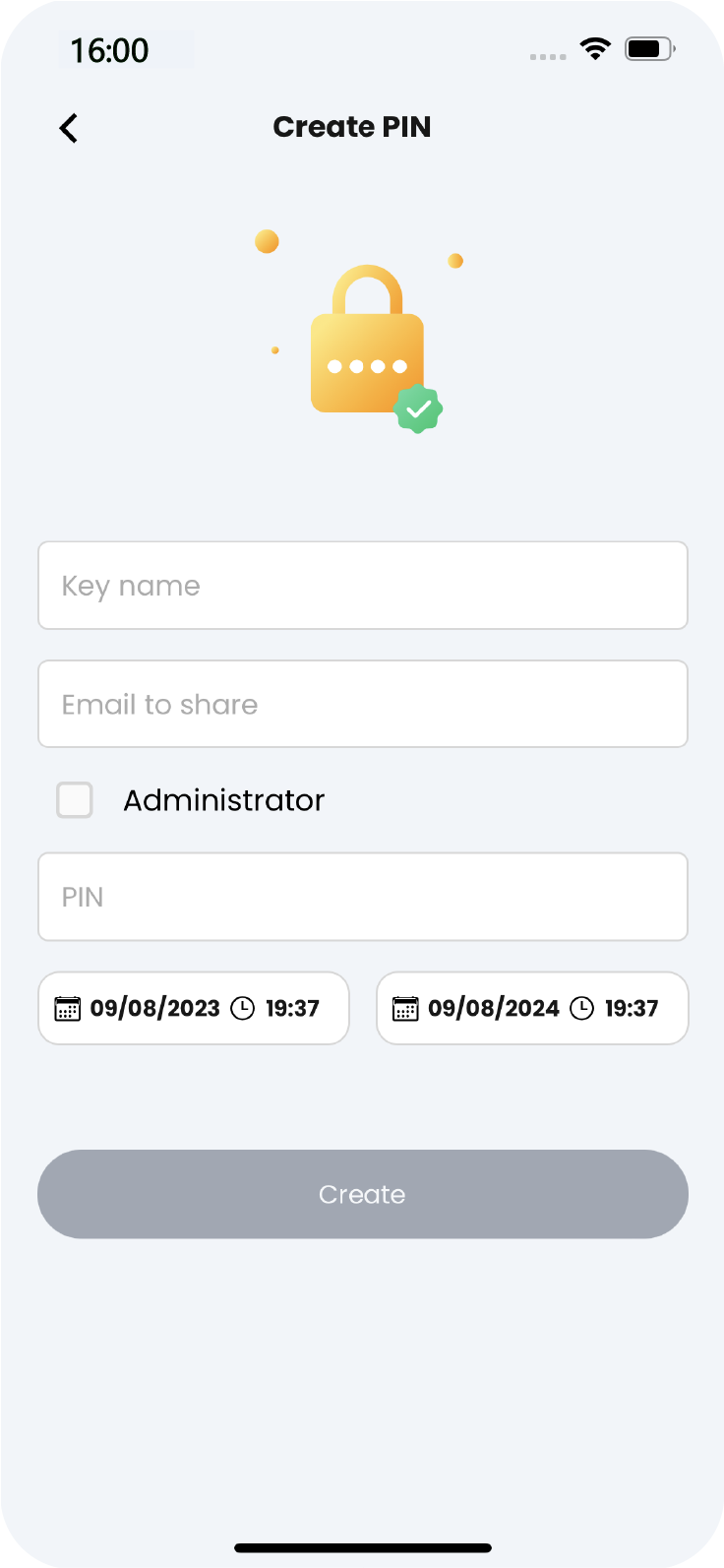Viewport: 724px width, 1568px height.
Task: Click the calendar icon beside 09/08/2023
Action: [x=67, y=1008]
